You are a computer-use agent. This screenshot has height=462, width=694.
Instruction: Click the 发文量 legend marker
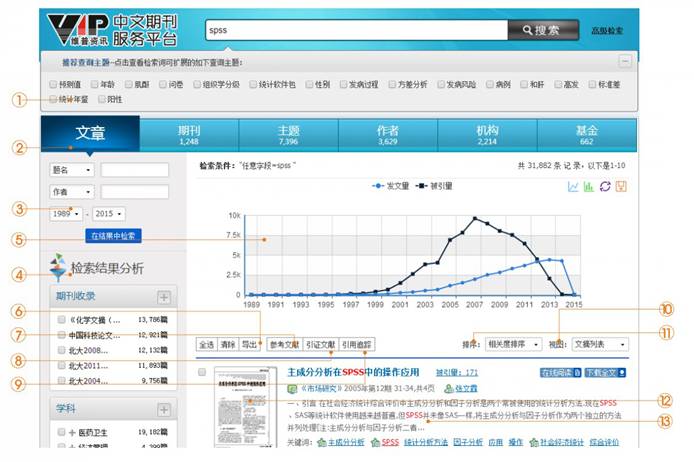click(377, 186)
